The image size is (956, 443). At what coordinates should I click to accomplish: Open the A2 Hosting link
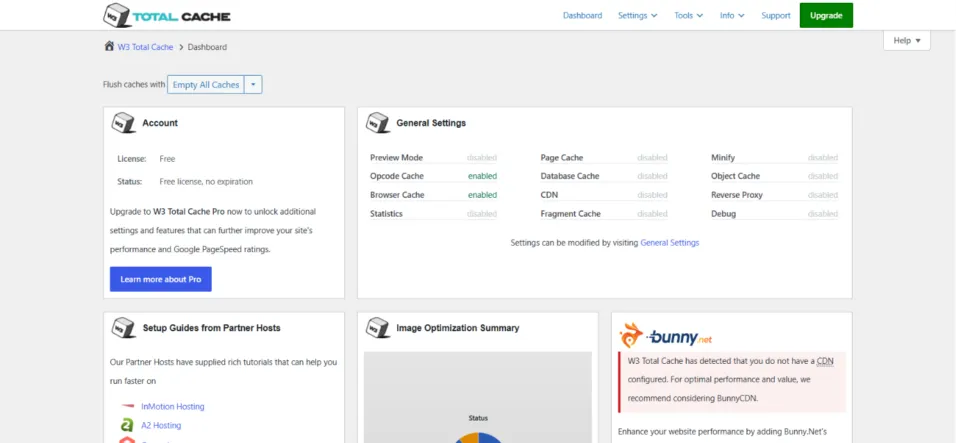161,425
